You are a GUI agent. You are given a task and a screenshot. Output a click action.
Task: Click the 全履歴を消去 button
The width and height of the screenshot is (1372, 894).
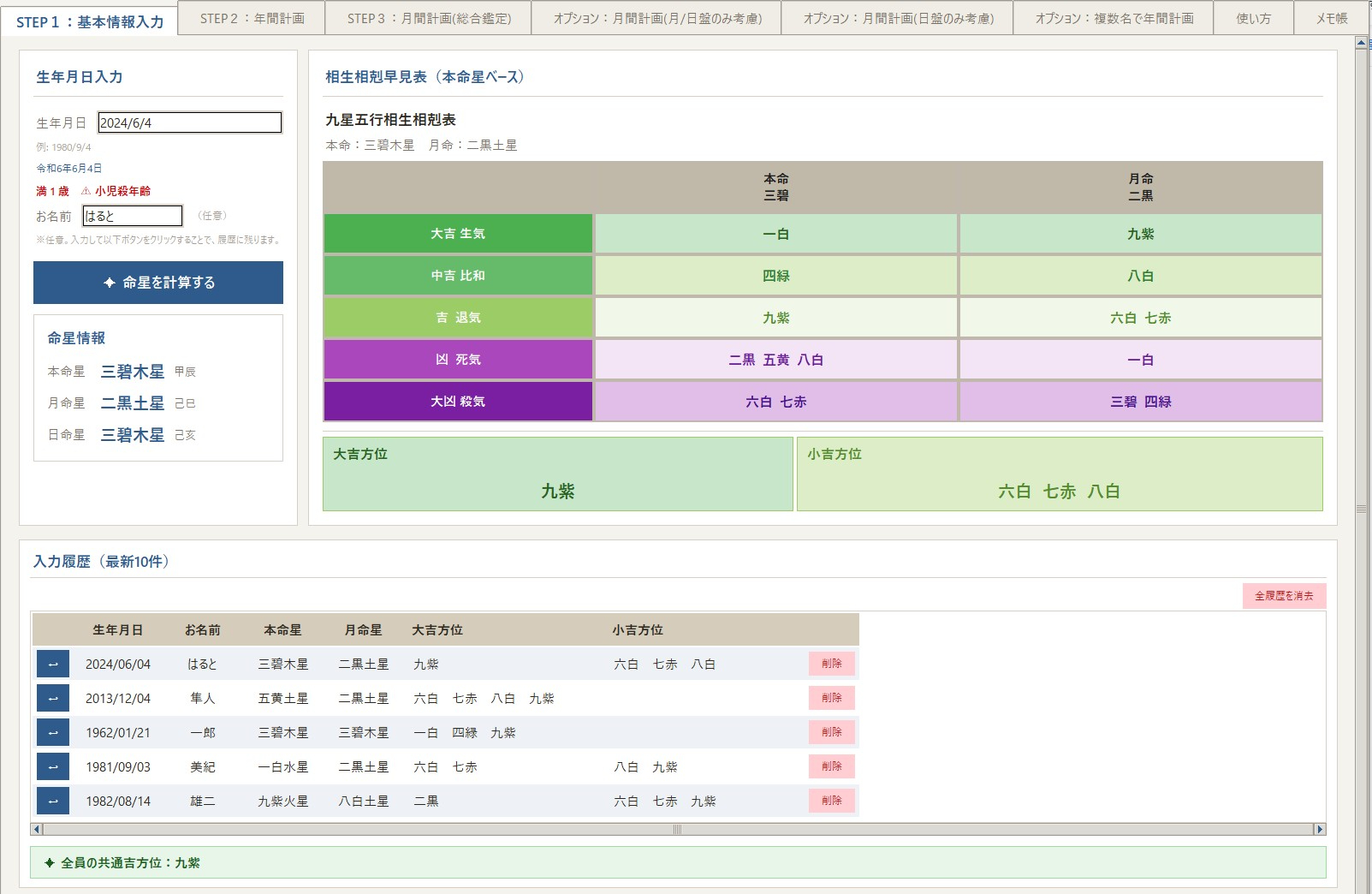pos(1284,596)
